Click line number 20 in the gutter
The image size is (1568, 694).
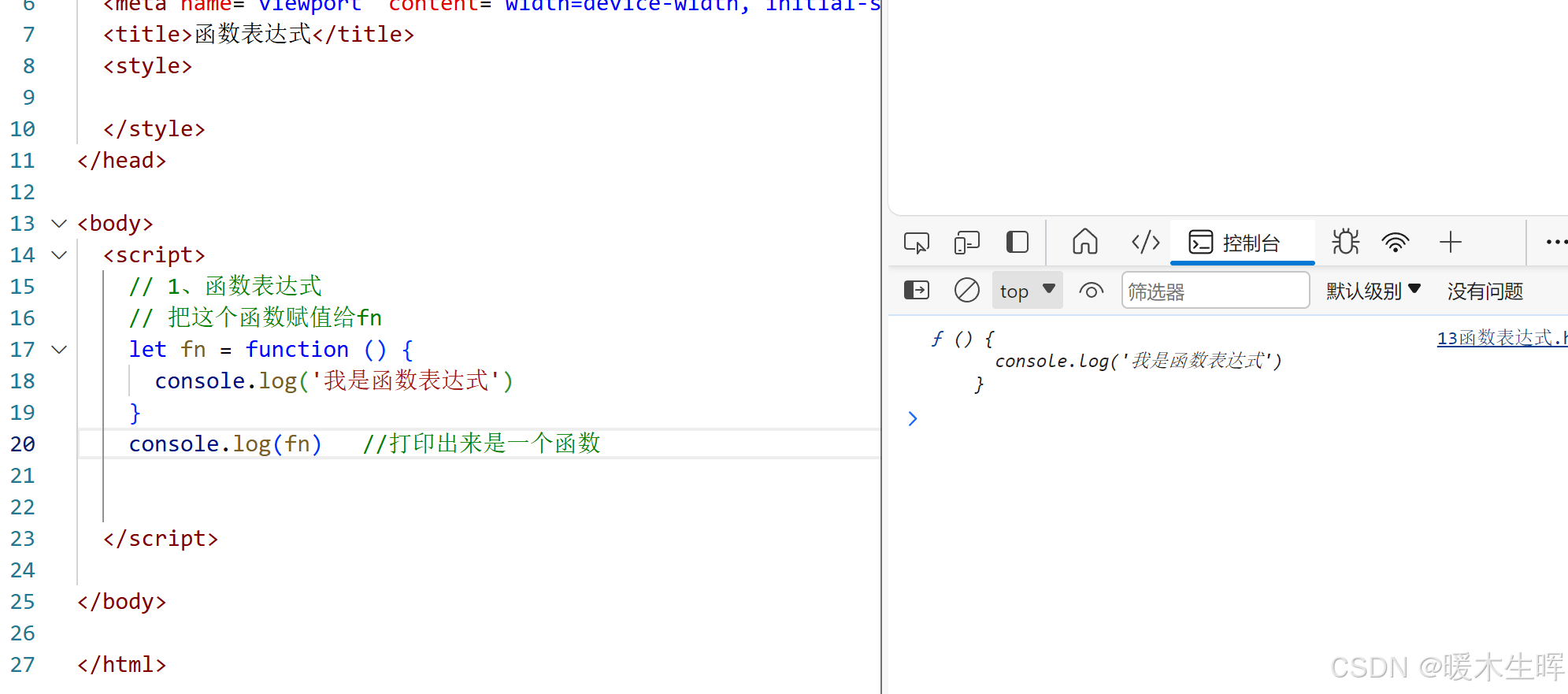23,444
